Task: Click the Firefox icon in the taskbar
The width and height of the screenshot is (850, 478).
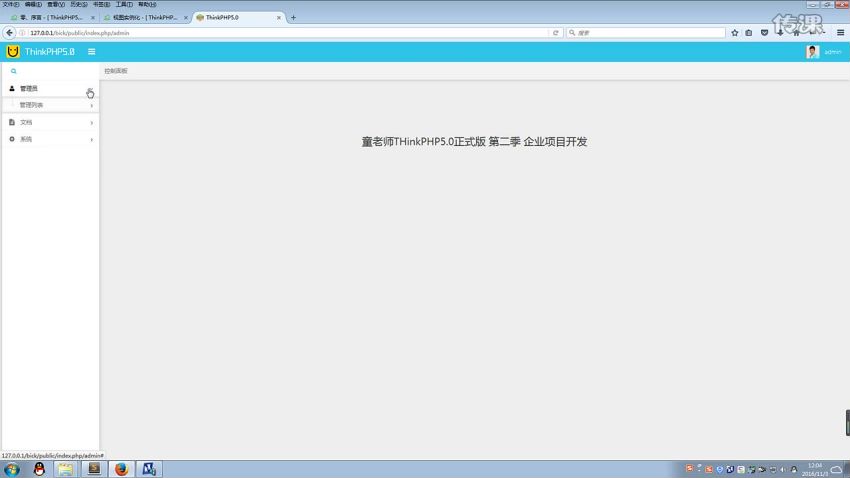Action: tap(121, 469)
